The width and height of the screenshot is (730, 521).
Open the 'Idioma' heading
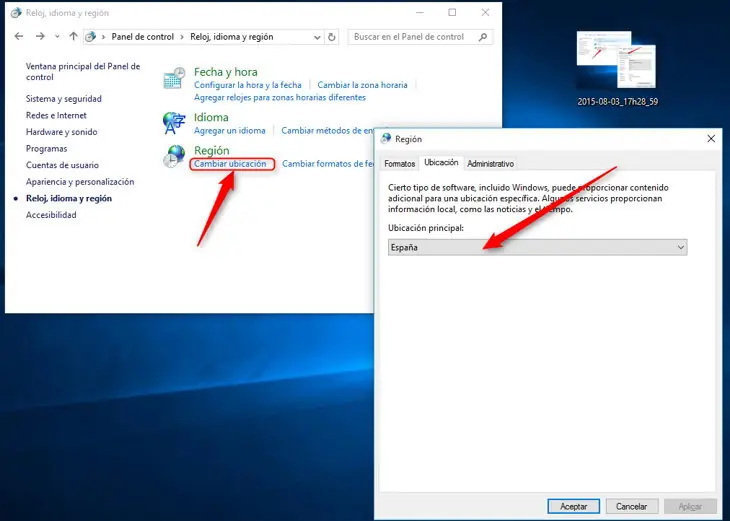tap(211, 117)
